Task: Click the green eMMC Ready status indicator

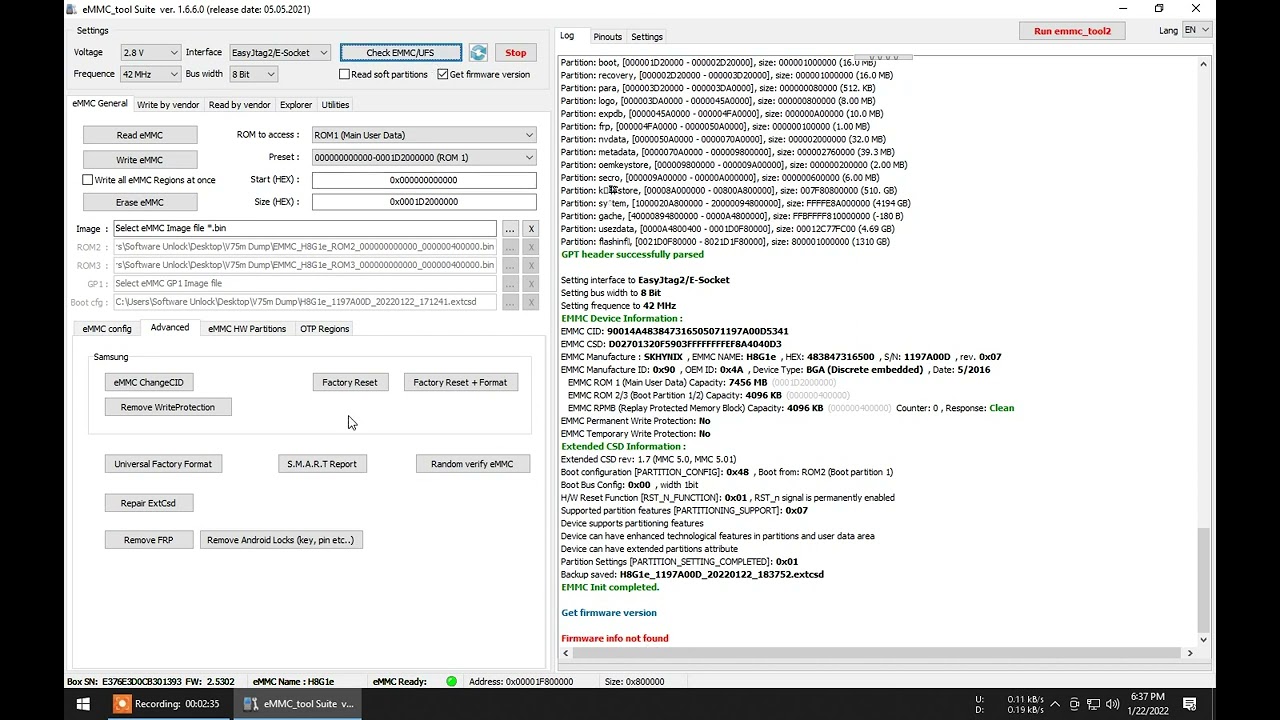Action: pyautogui.click(x=451, y=682)
